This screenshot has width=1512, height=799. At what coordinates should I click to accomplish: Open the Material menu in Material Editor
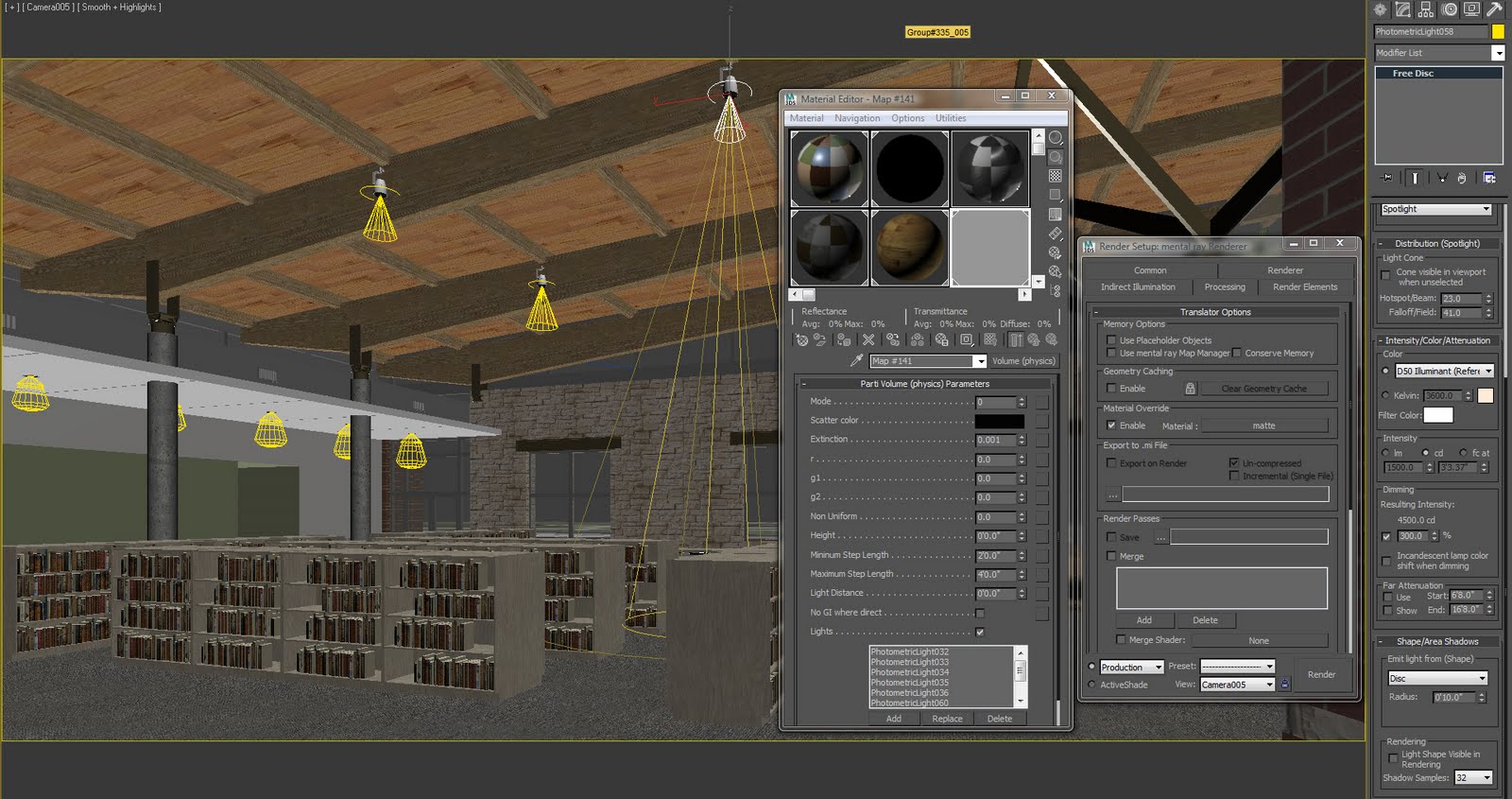pos(806,118)
